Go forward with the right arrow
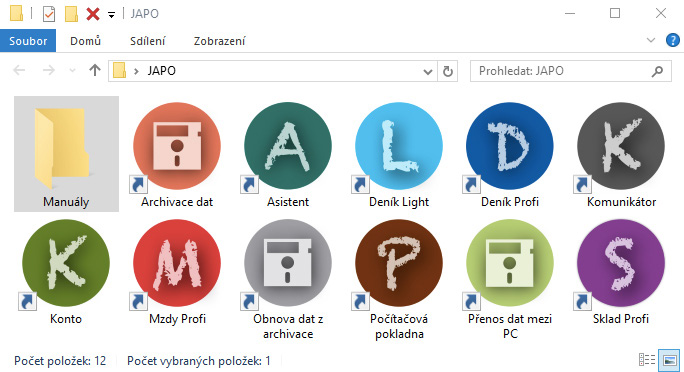The width and height of the screenshot is (684, 372). 48,70
